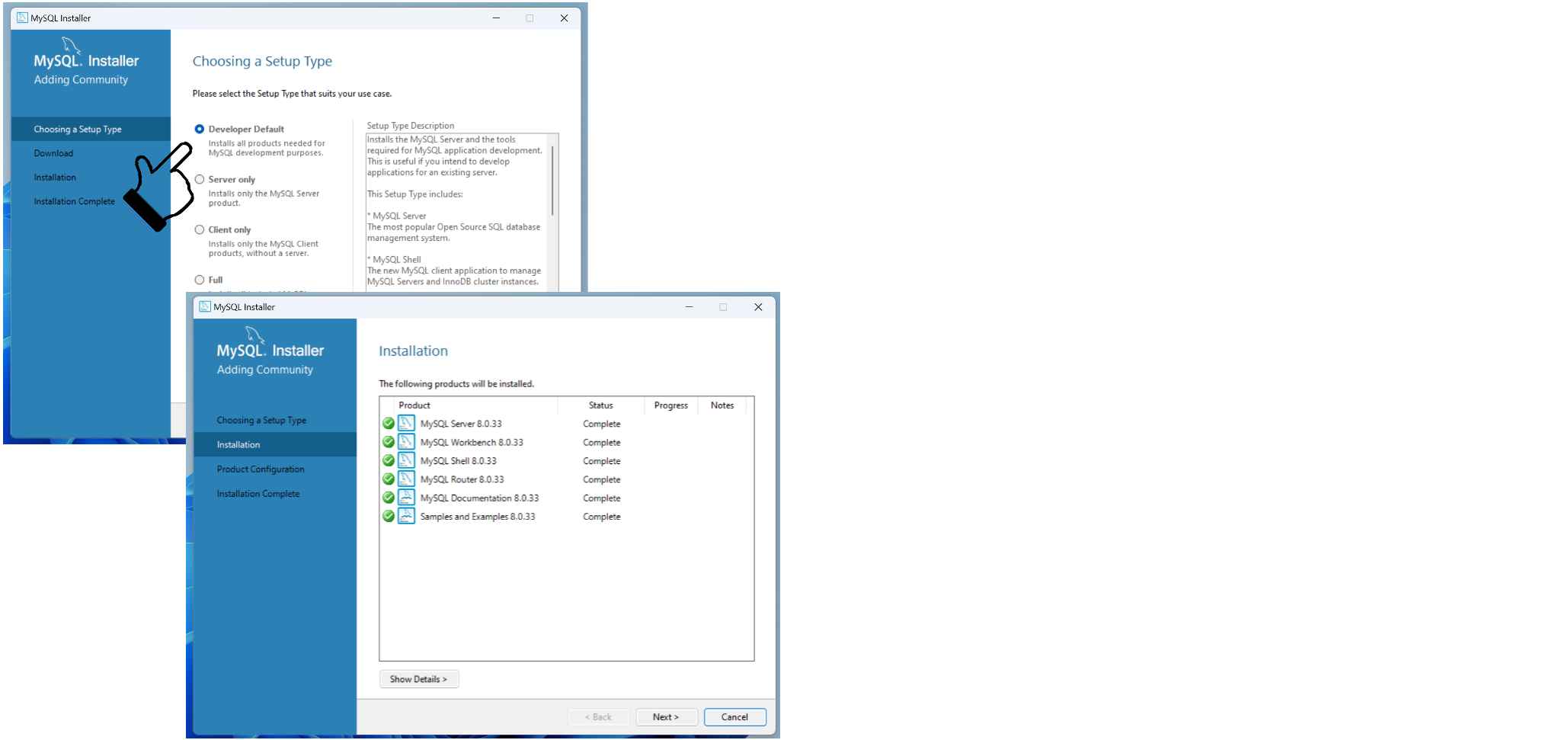
Task: Select the MySQL Documentation 8.0.33 row text
Action: coord(479,498)
